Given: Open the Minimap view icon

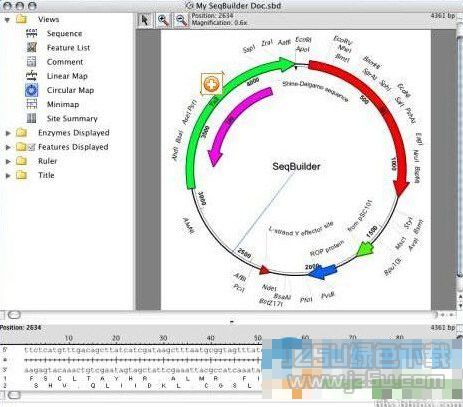Looking at the screenshot, I should click(31, 104).
